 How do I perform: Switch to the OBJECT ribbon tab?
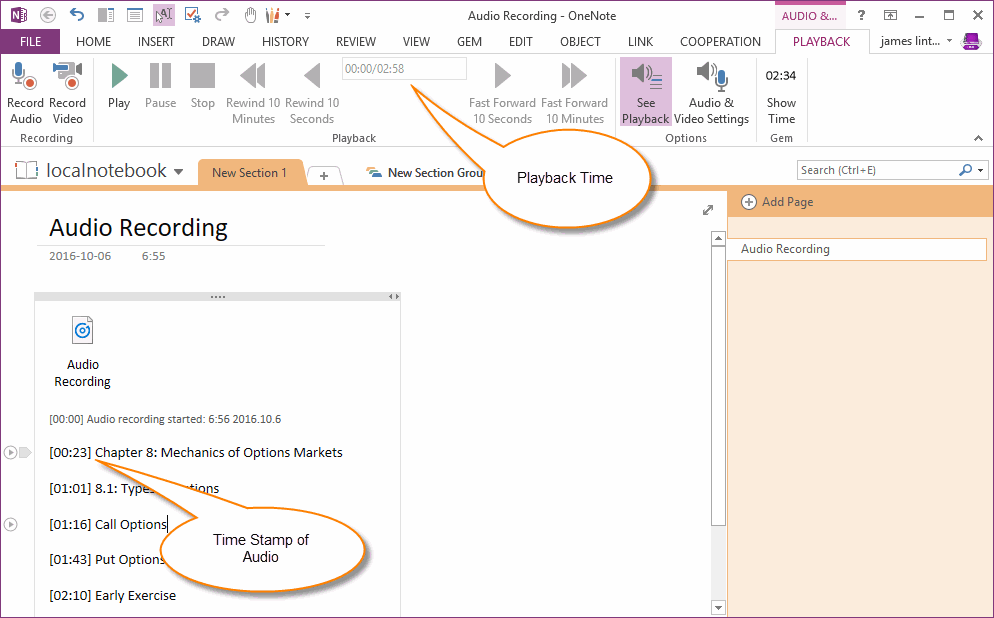click(x=580, y=42)
